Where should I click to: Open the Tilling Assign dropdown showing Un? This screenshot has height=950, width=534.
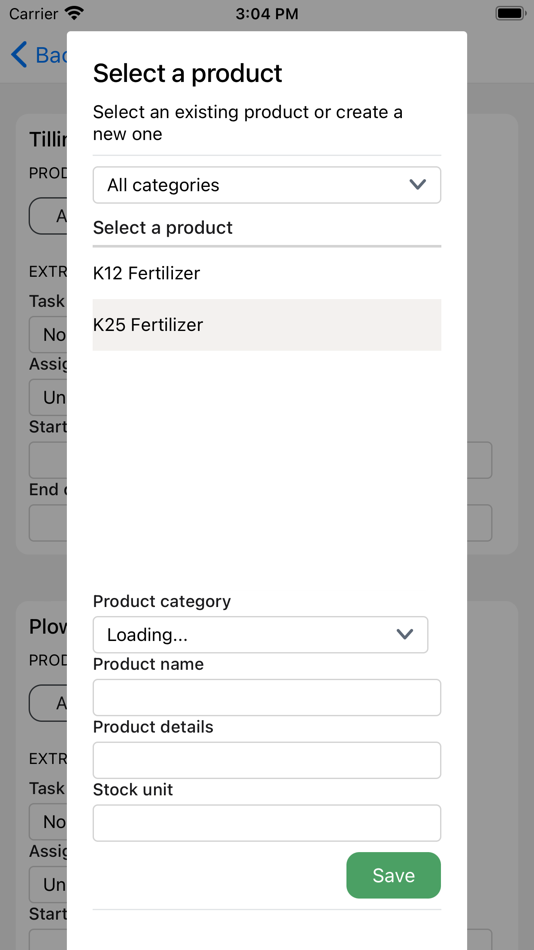point(48,397)
